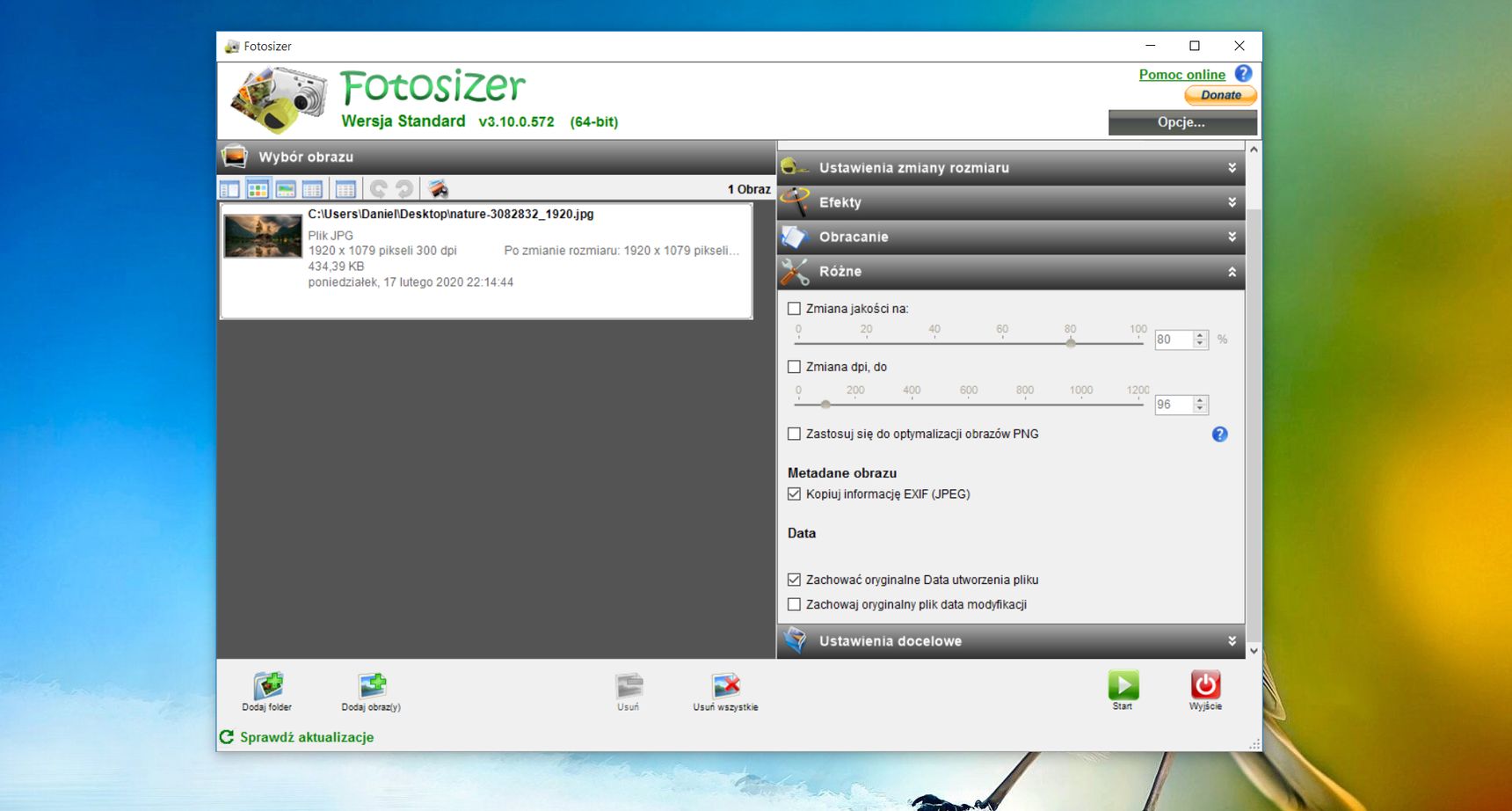The image size is (1512, 811).
Task: Switch to the first list view layout icon
Action: point(229,188)
